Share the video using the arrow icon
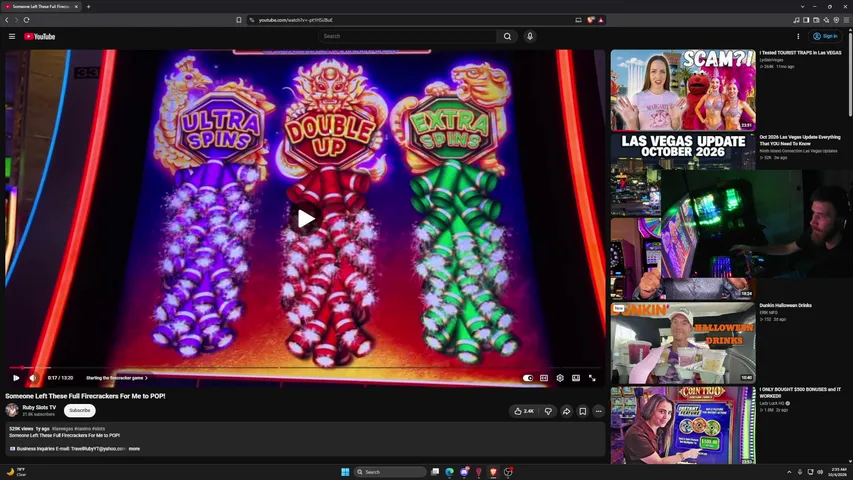Image resolution: width=853 pixels, height=480 pixels. point(566,411)
